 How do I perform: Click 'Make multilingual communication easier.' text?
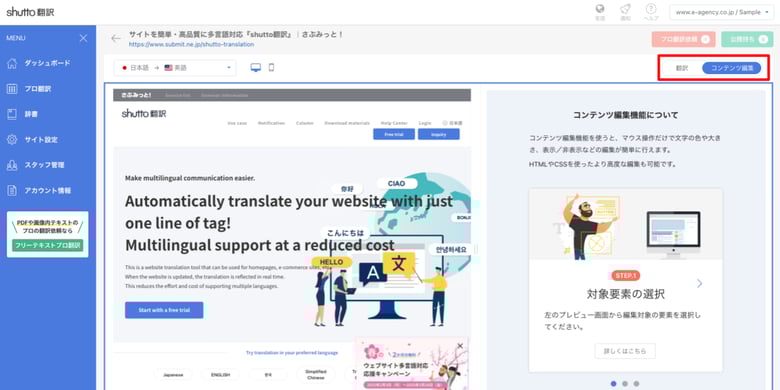(190, 178)
